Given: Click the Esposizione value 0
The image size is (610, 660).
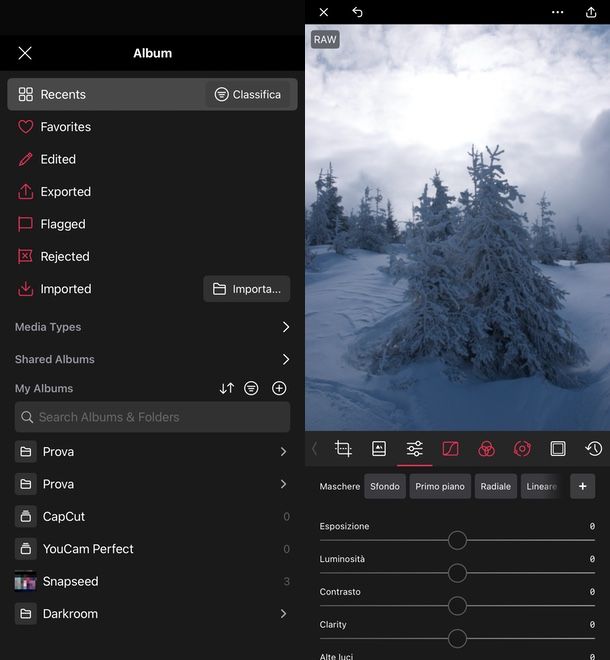Looking at the screenshot, I should click(592, 526).
